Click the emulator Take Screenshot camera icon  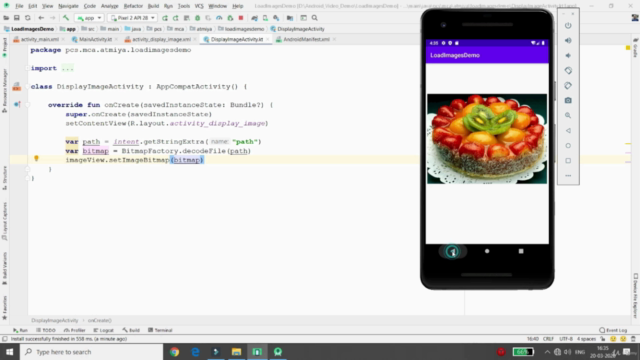point(568,100)
